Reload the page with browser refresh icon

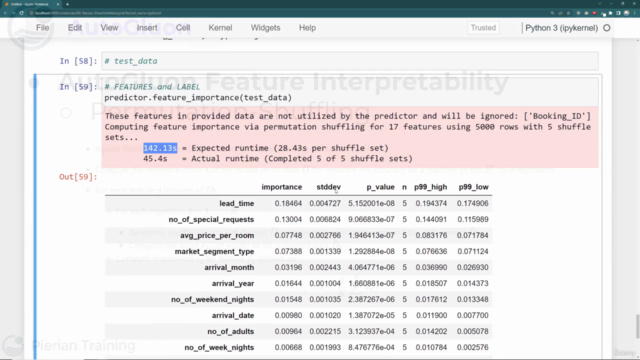pyautogui.click(x=22, y=13)
